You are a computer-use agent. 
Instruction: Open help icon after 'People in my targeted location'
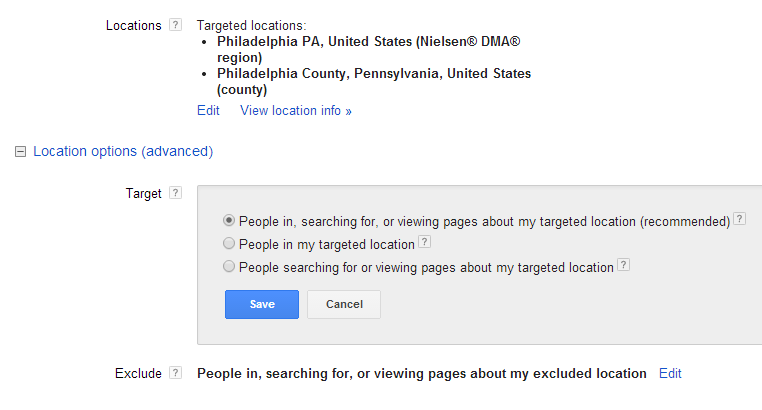click(424, 242)
